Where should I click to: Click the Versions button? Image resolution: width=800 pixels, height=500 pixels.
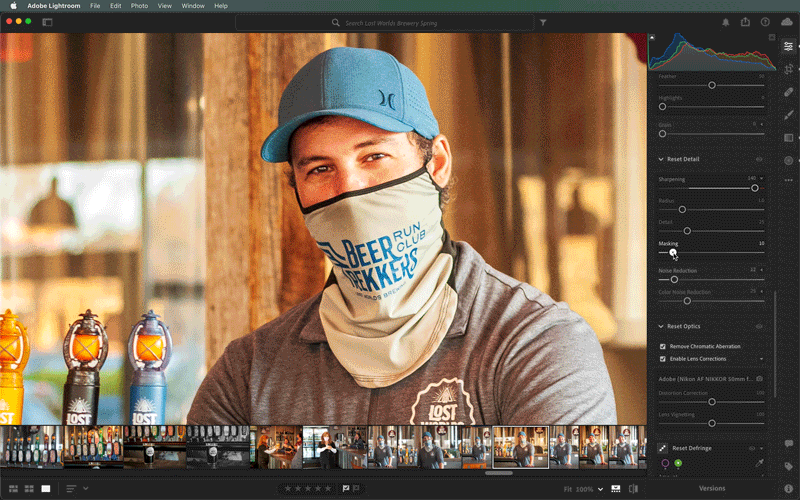712,488
